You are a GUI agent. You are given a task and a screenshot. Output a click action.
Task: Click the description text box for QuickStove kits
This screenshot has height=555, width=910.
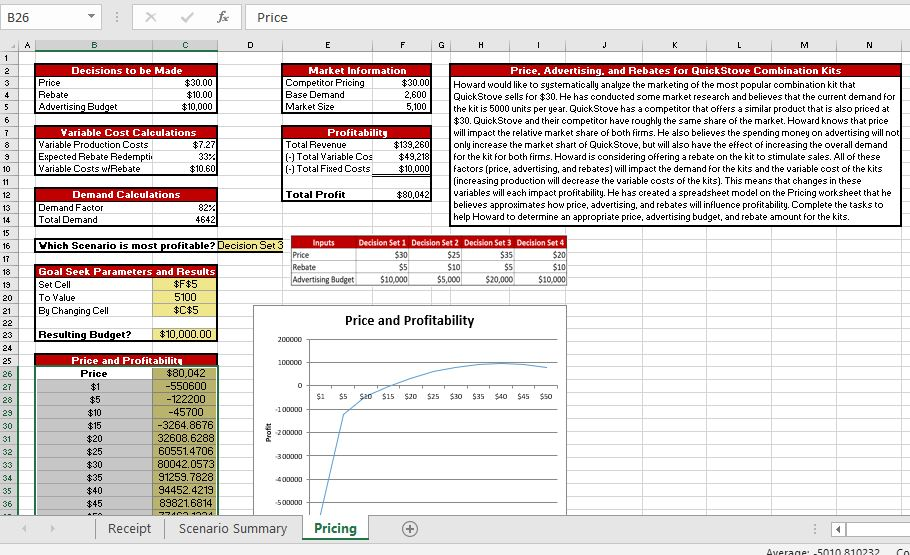click(x=676, y=150)
